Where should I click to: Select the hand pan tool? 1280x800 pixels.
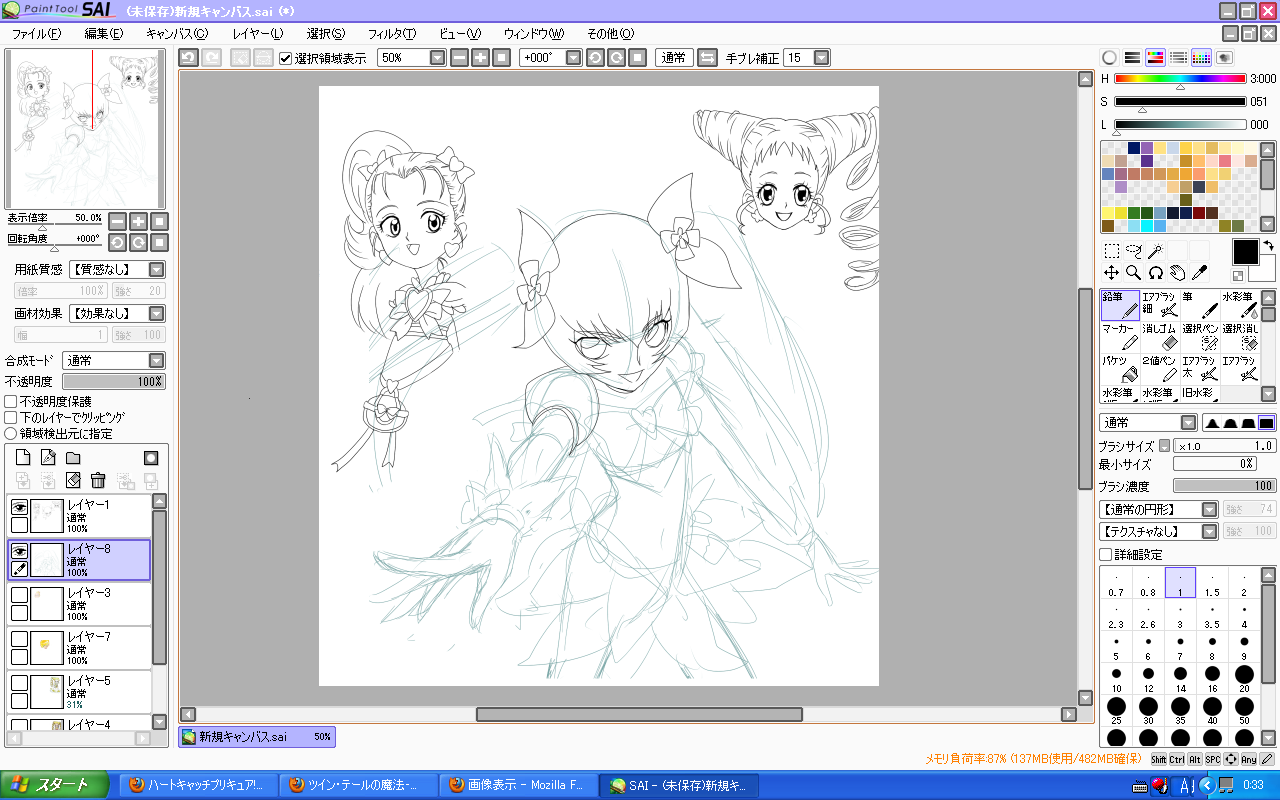[x=1177, y=272]
